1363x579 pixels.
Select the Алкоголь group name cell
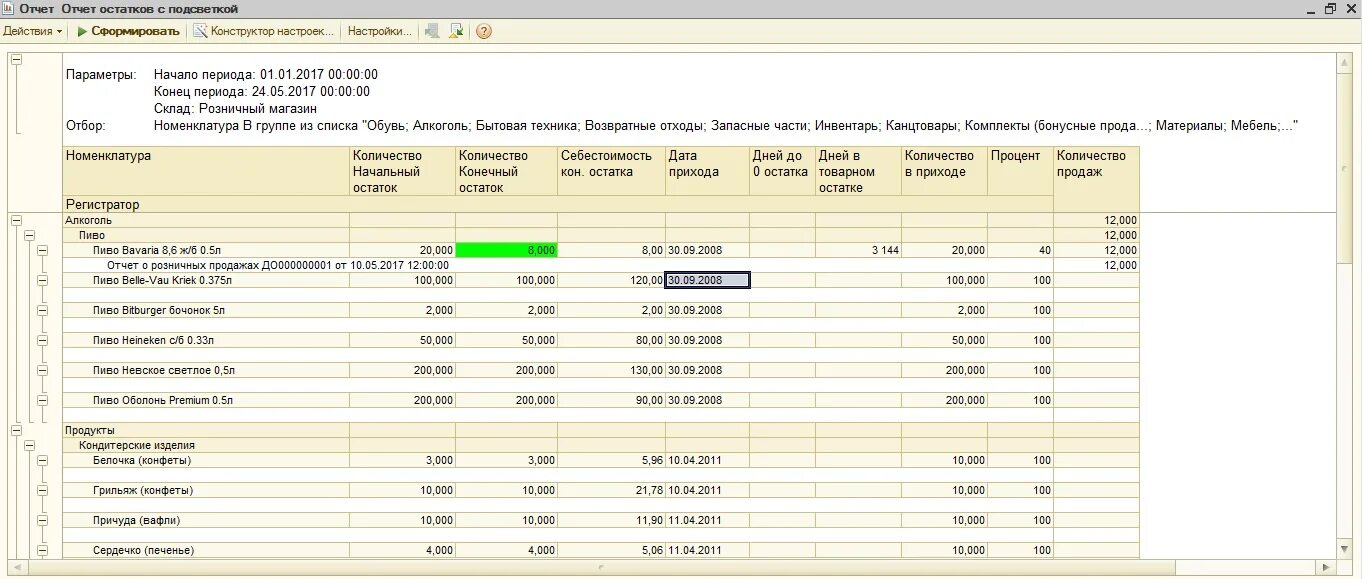tap(206, 220)
